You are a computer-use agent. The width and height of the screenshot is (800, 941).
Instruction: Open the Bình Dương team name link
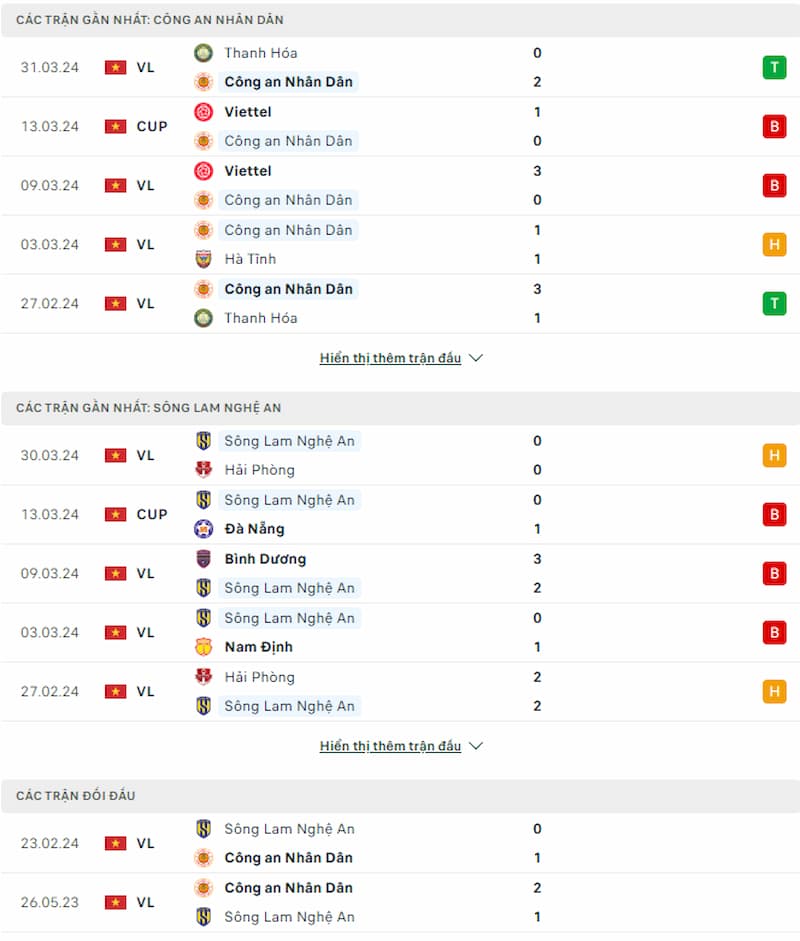[x=265, y=559]
